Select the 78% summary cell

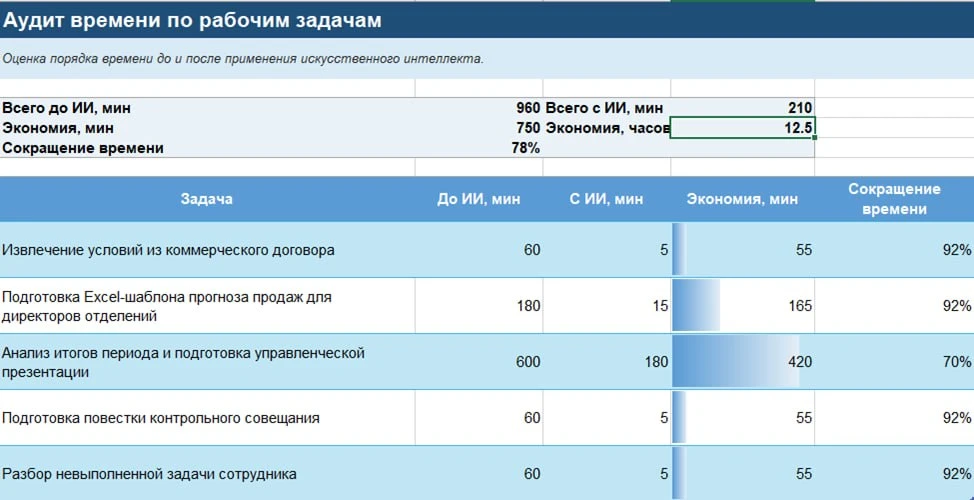tap(479, 148)
